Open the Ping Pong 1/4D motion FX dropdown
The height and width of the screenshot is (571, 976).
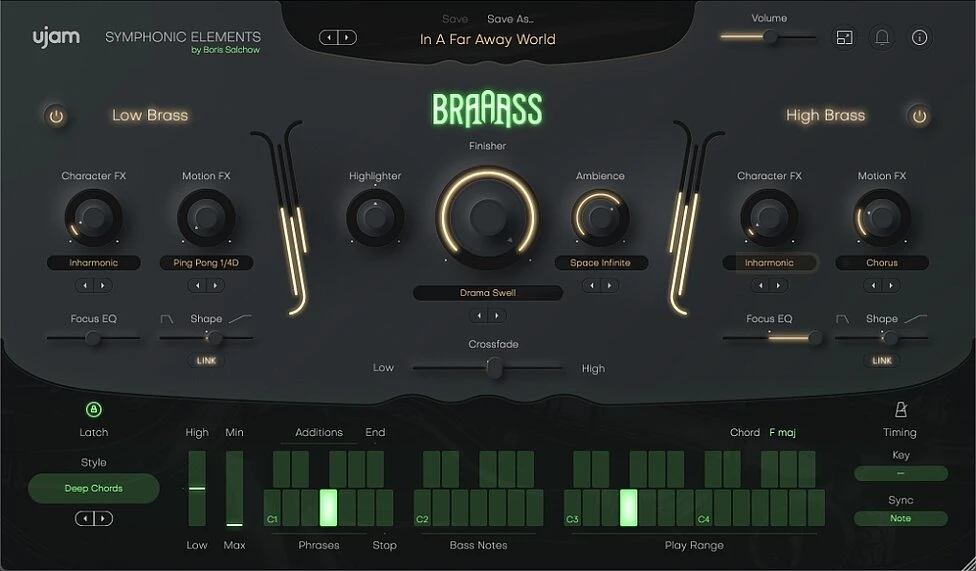point(206,263)
